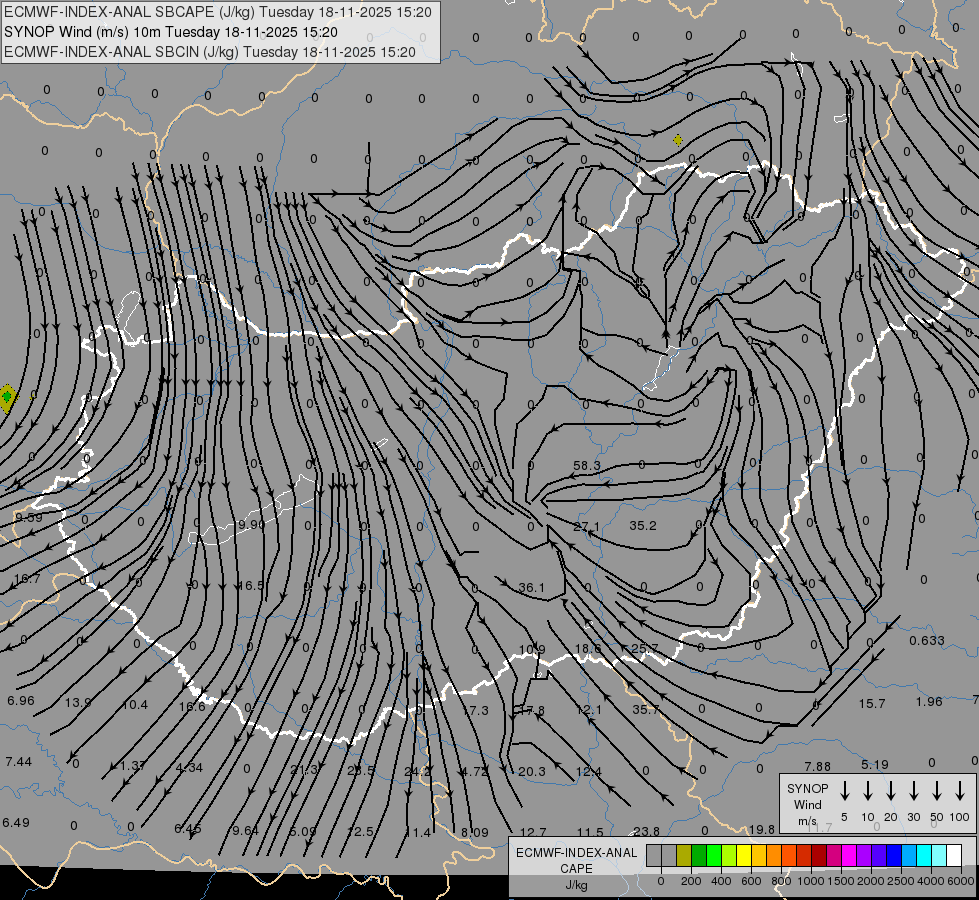Image resolution: width=979 pixels, height=900 pixels.
Task: Click the 13.9 value in the southwest
Action: coord(79,703)
